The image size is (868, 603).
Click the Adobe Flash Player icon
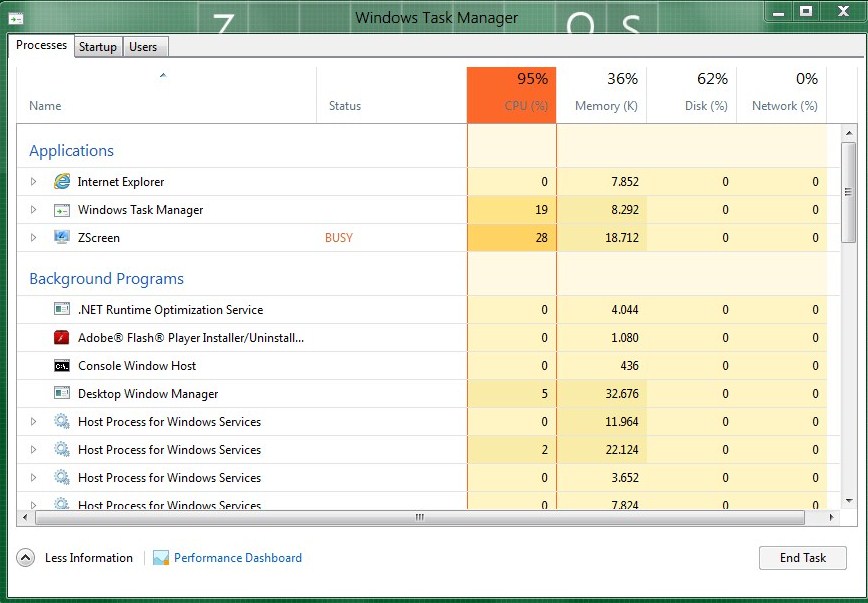[x=61, y=337]
